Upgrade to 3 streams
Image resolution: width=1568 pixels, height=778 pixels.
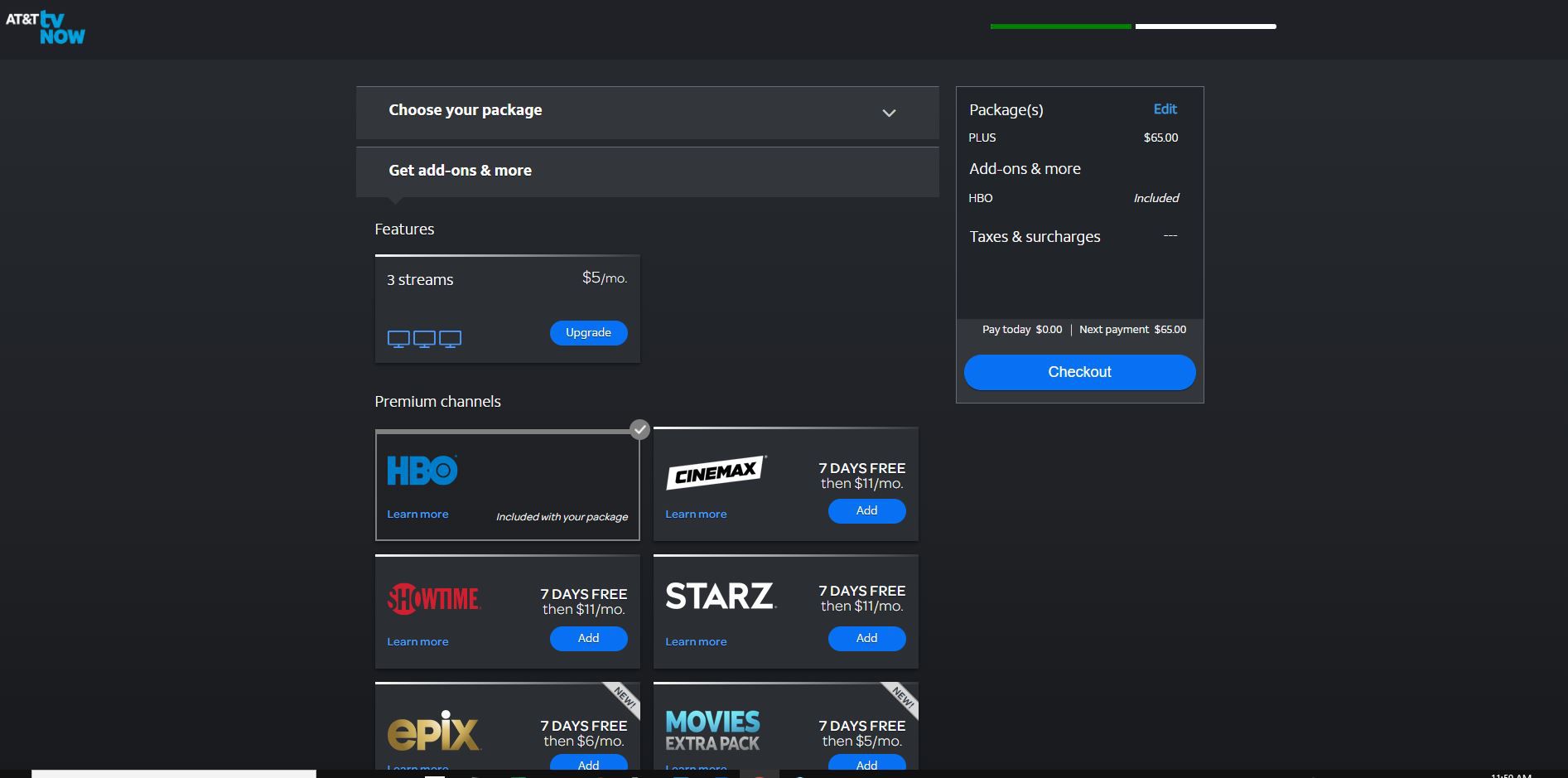click(588, 332)
